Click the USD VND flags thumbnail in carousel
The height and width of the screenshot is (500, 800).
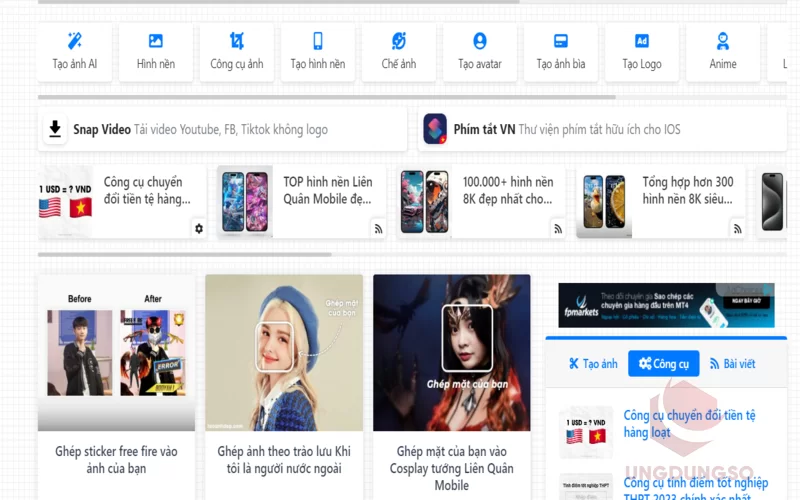[x=65, y=202]
